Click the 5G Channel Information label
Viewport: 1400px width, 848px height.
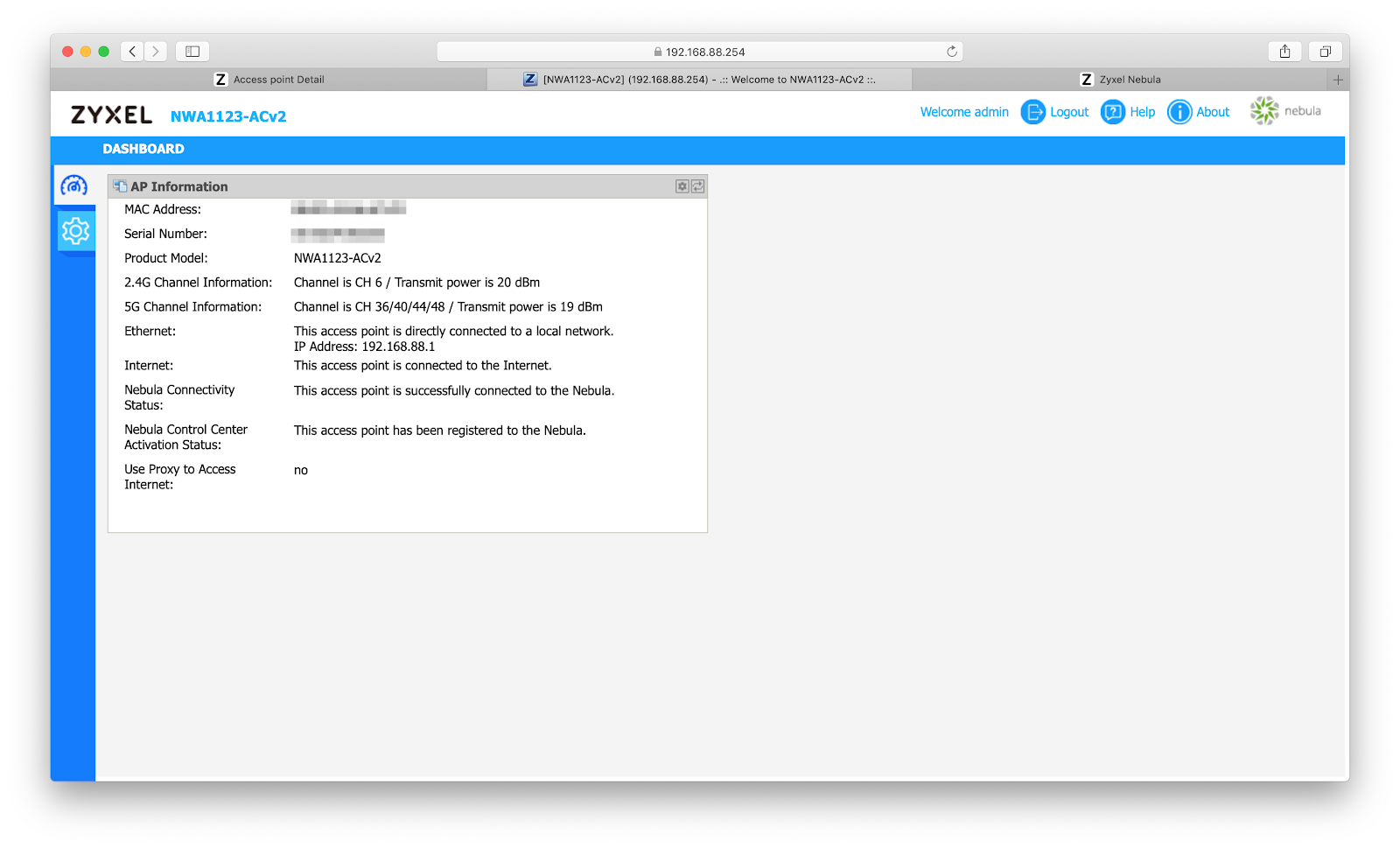192,307
